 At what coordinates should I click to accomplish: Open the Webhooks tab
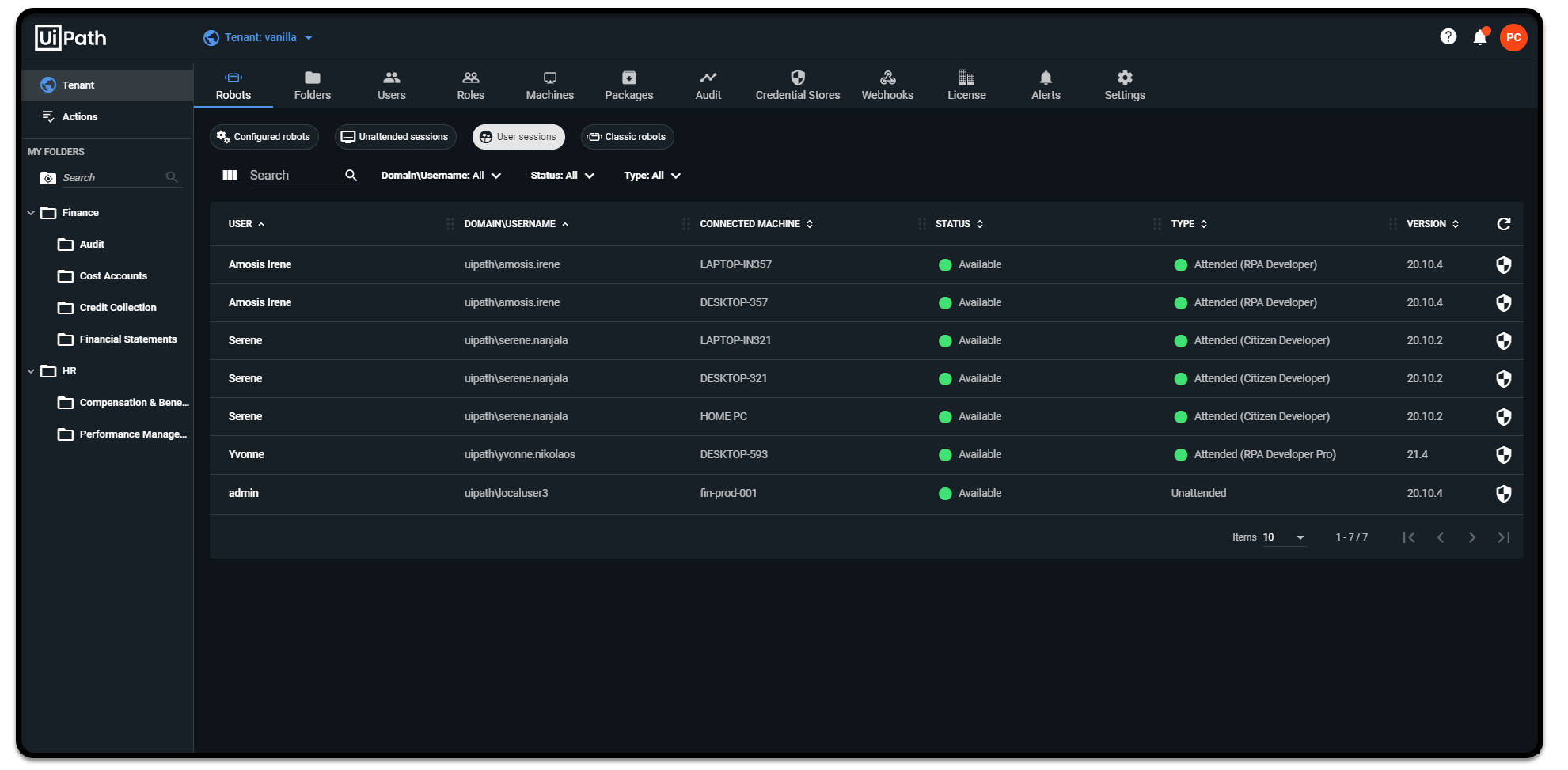click(887, 85)
